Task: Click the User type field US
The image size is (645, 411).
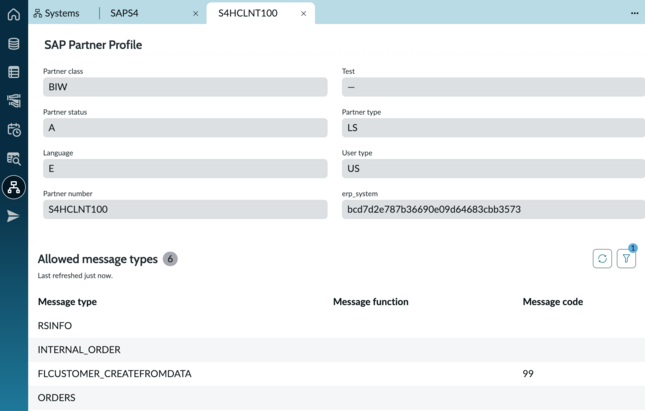Action: (x=493, y=168)
